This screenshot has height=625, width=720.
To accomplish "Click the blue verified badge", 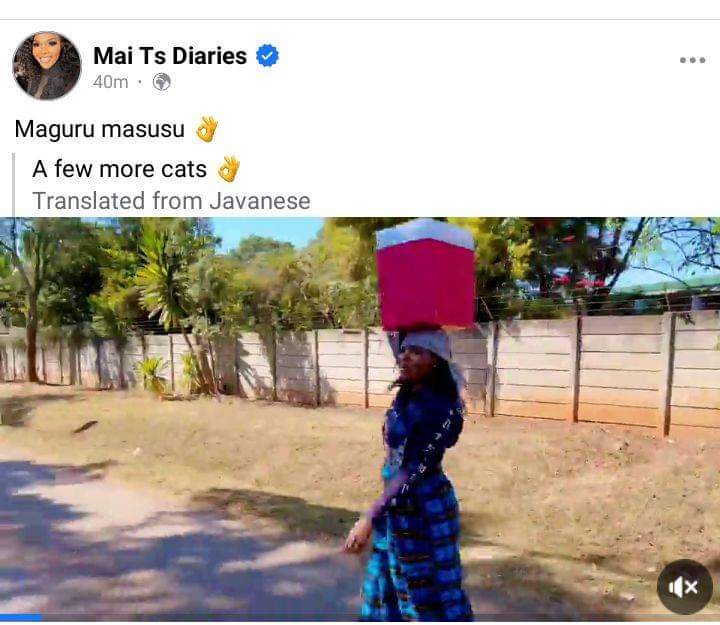I will coord(267,56).
